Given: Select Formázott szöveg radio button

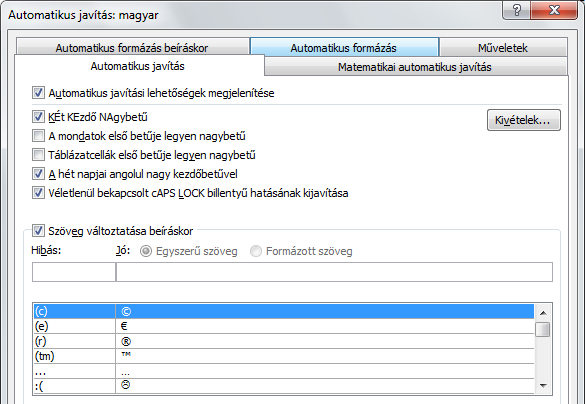Looking at the screenshot, I should tap(256, 251).
